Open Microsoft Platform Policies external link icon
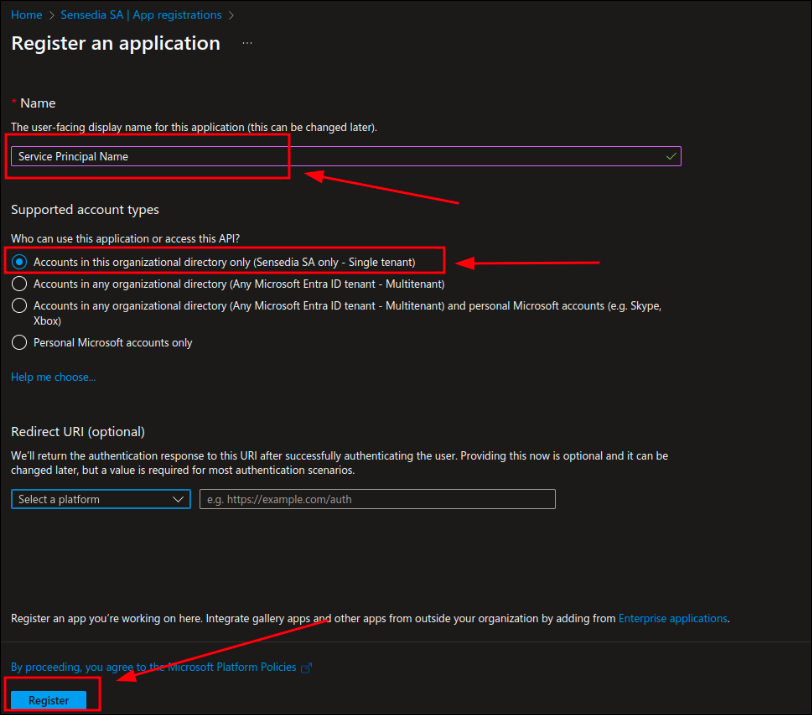The image size is (812, 715). tap(306, 667)
